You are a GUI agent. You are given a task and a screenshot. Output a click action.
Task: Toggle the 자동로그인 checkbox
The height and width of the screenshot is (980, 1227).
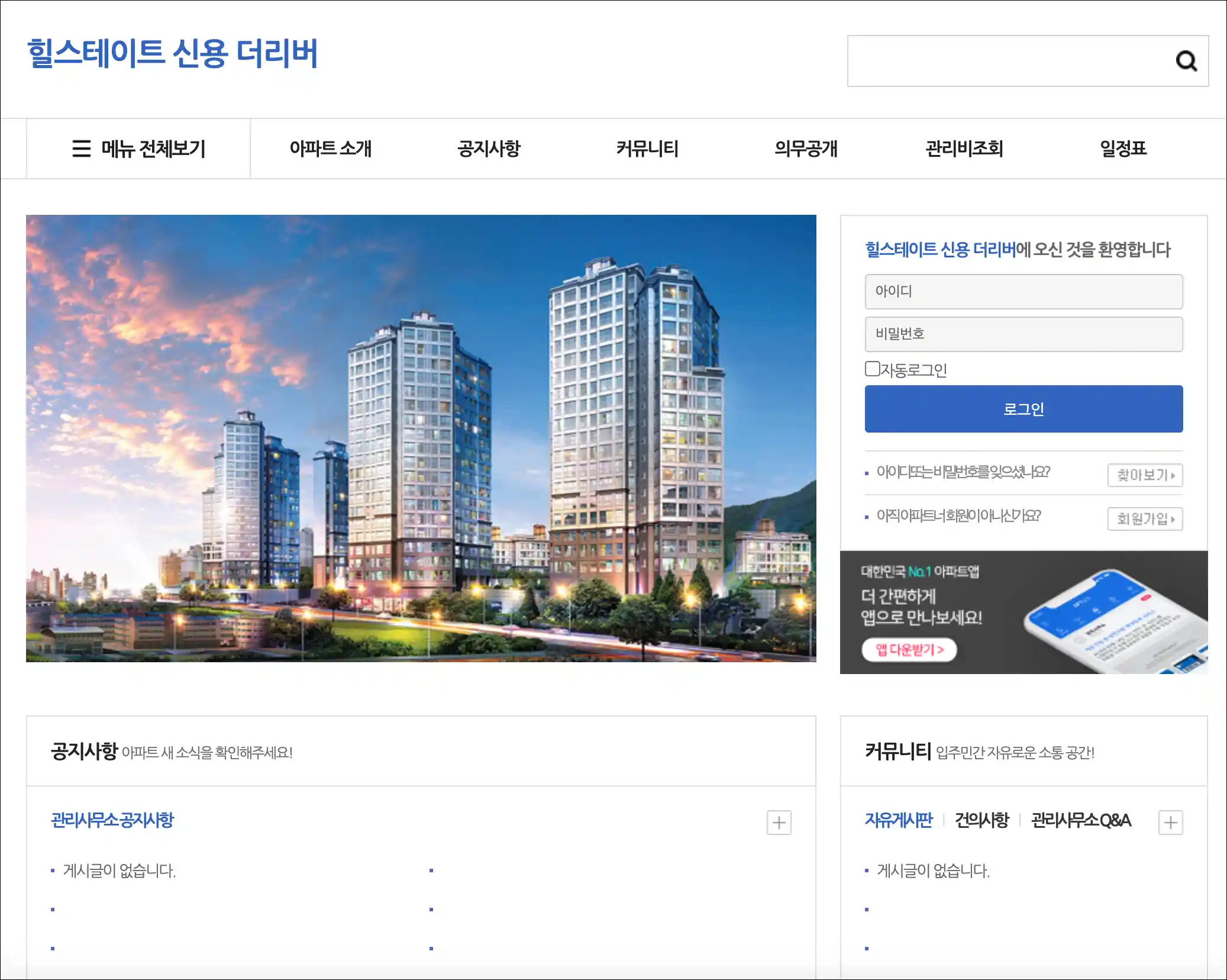coord(872,369)
